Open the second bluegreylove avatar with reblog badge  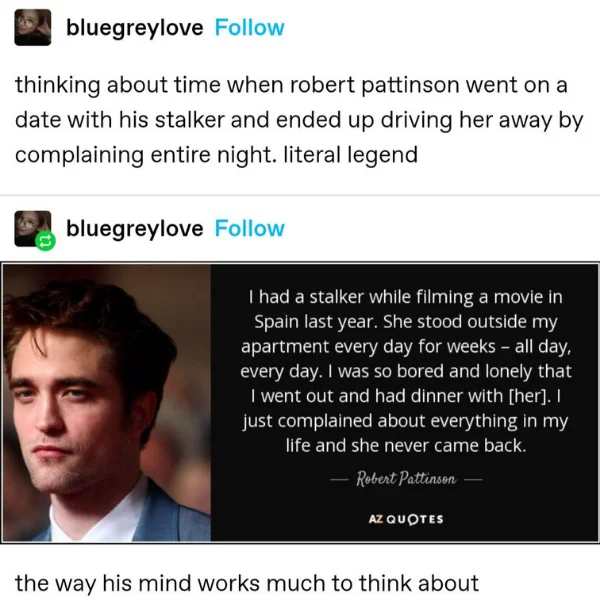33,229
